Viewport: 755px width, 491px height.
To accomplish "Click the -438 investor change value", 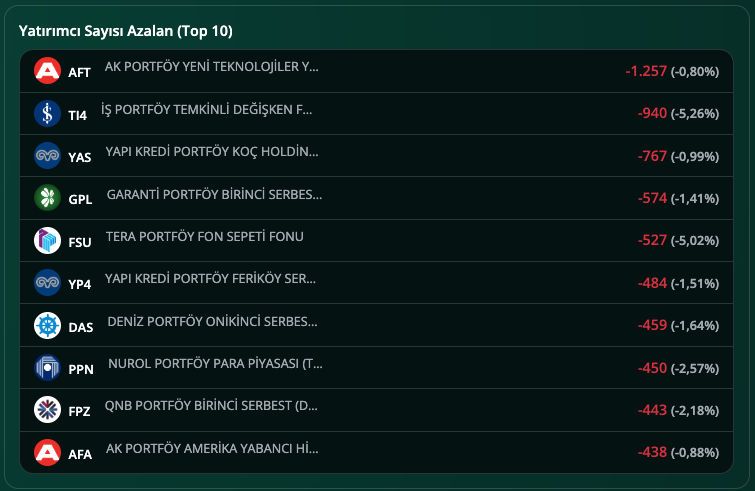I will pyautogui.click(x=652, y=452).
